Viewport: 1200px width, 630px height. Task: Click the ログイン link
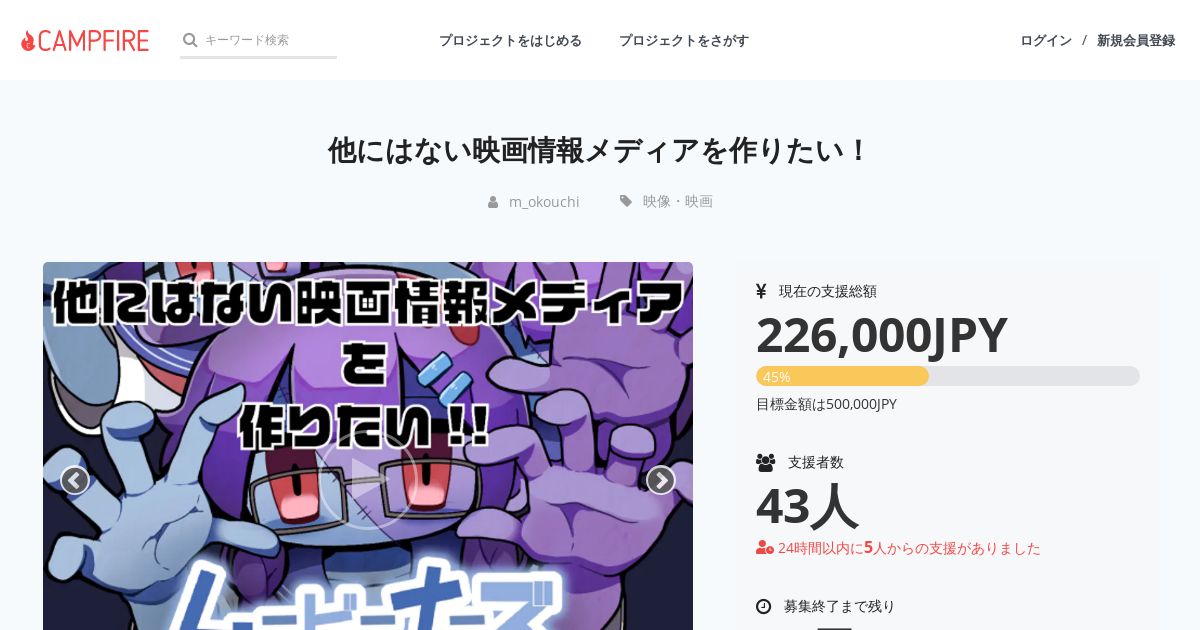(1046, 40)
